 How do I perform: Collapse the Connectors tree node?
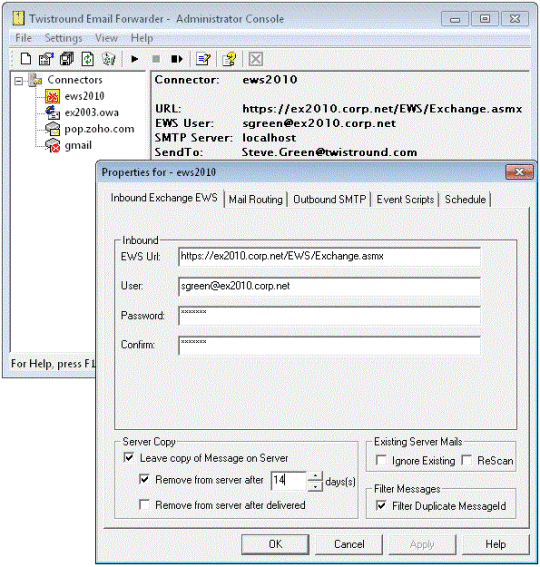point(19,81)
